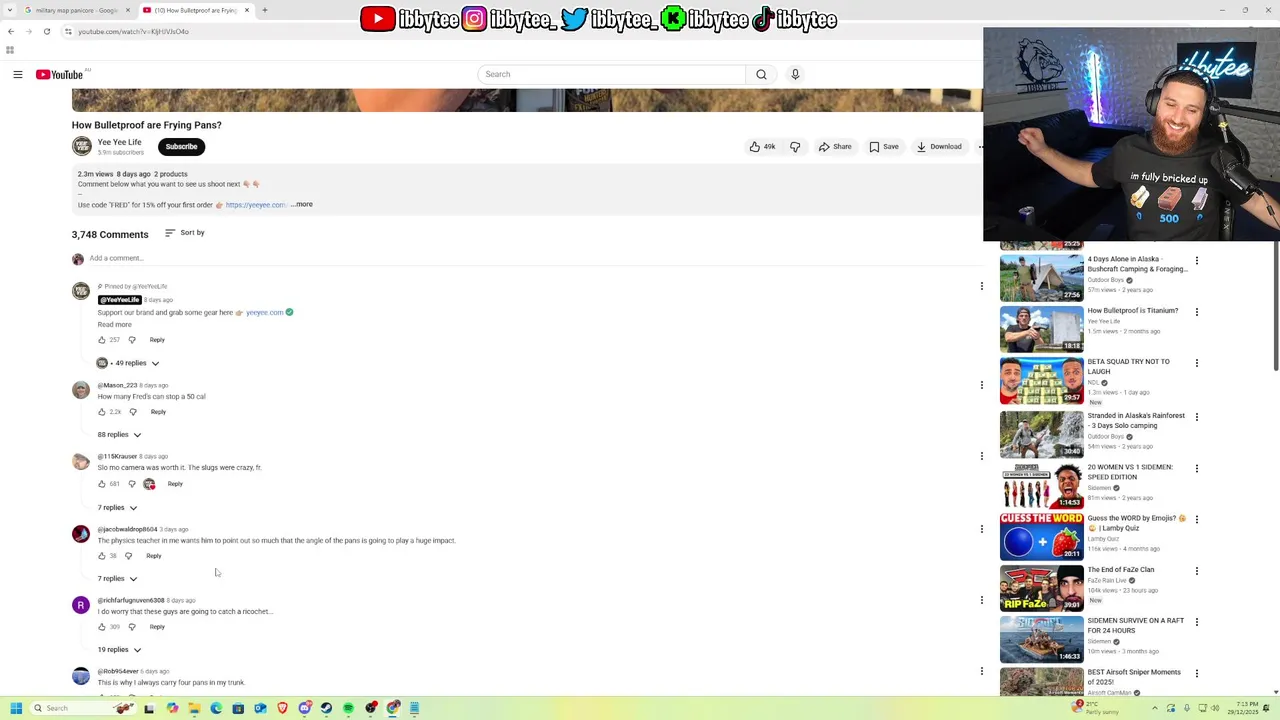Dislike Mason_223's 50 cal comment
1280x720 pixels.
pyautogui.click(x=133, y=412)
